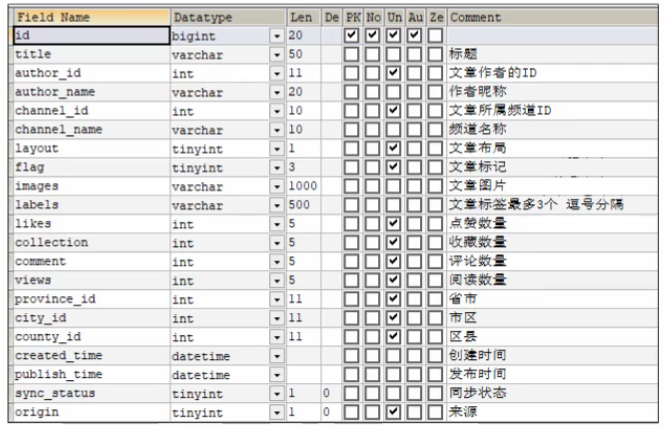Viewport: 670px width, 430px height.
Task: Select the channel_name field name cell
Action: point(92,130)
